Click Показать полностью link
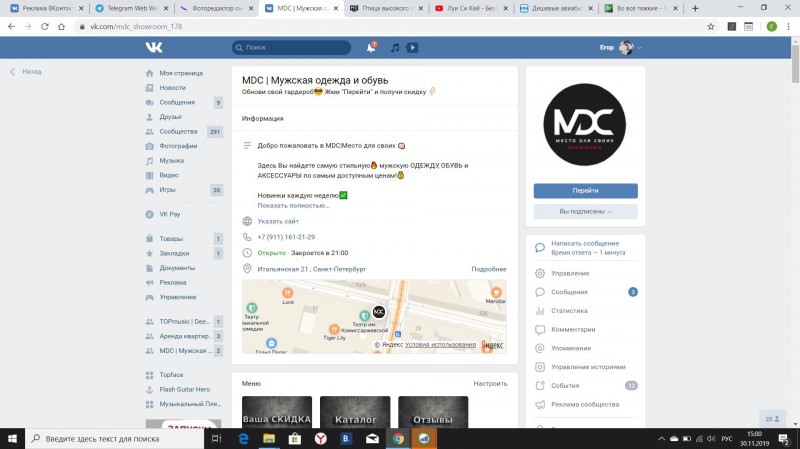Viewport: 800px width, 449px height. [x=293, y=206]
